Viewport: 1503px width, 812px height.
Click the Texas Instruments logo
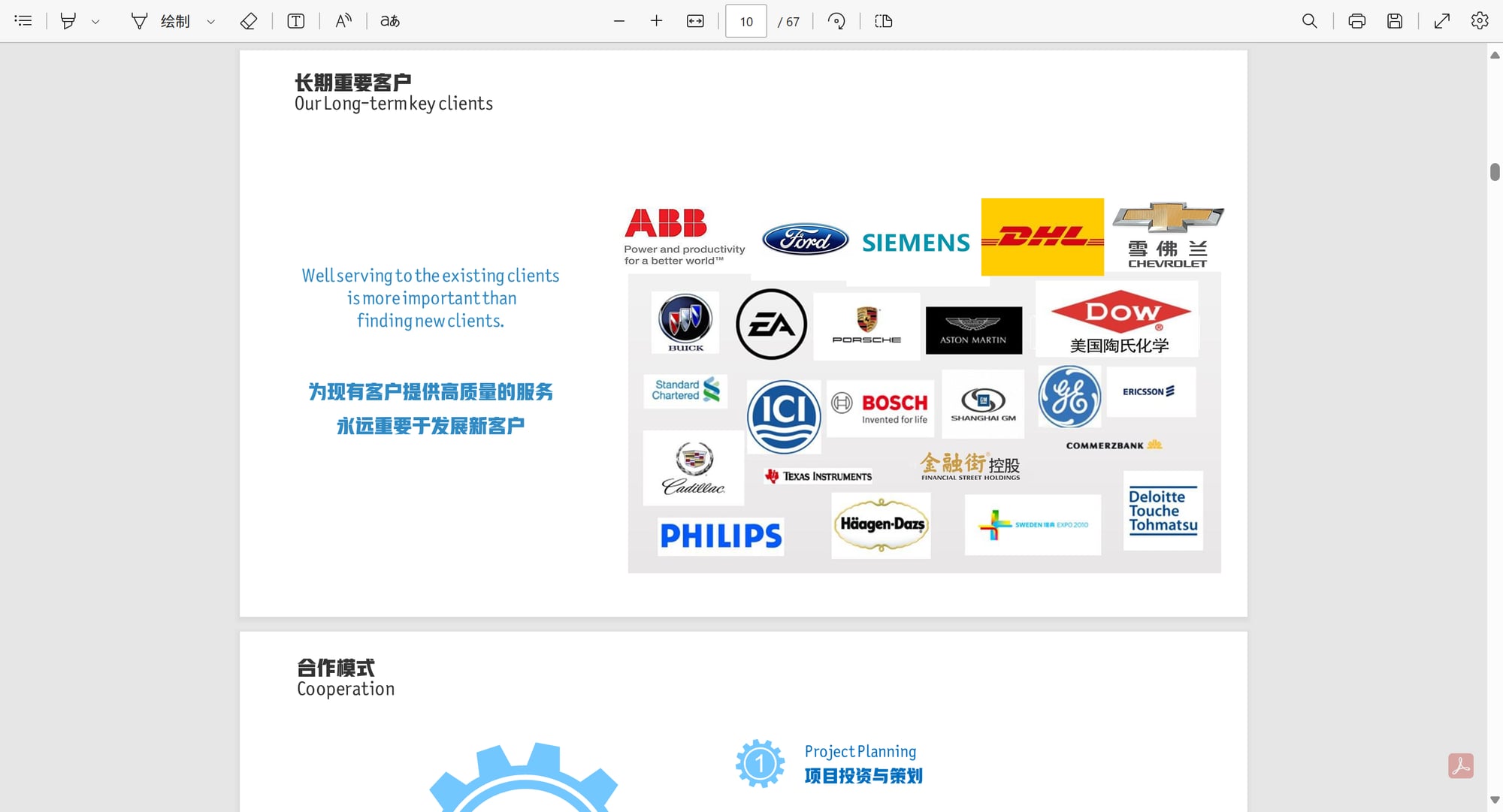point(818,476)
